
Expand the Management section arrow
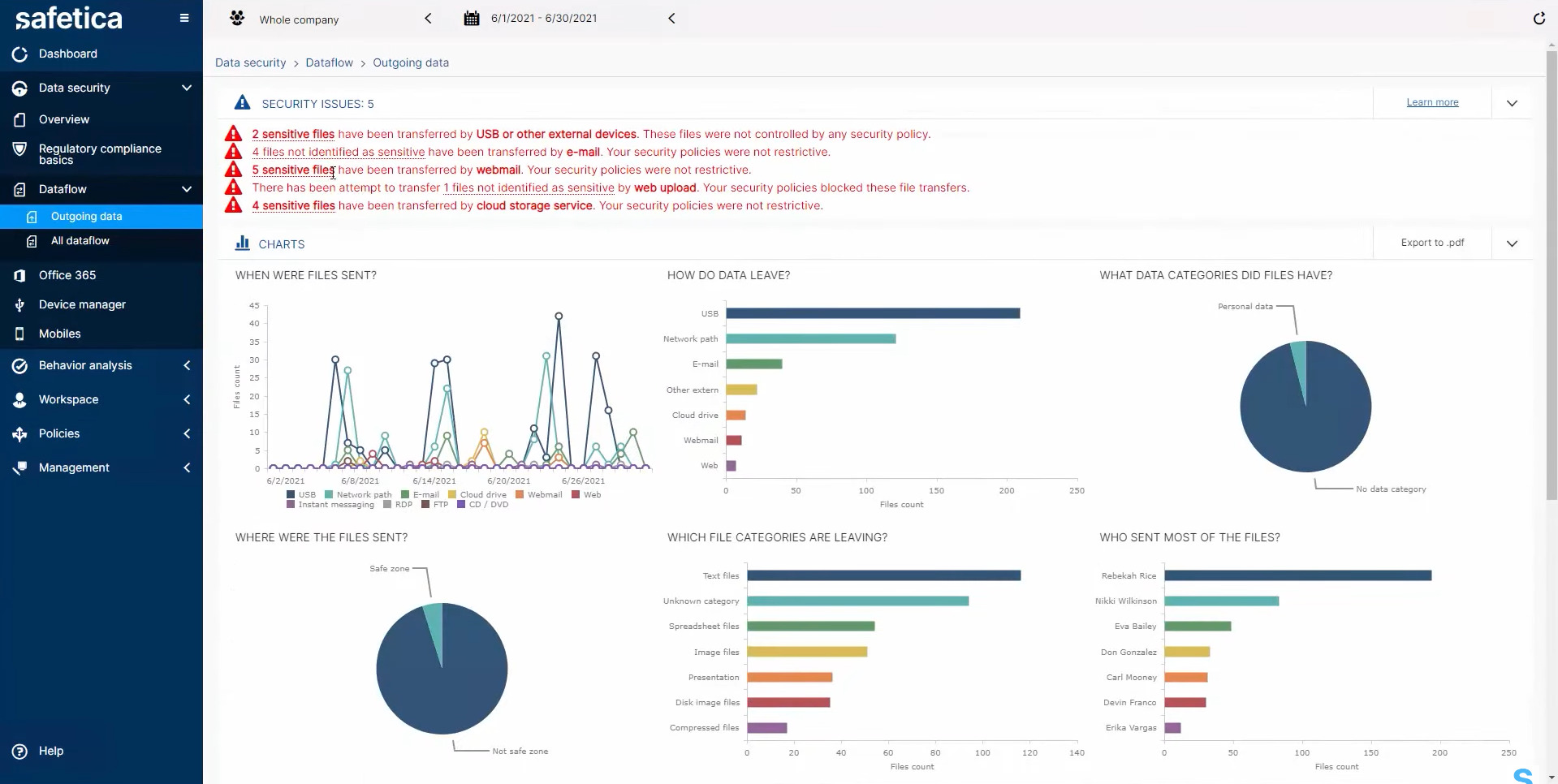click(x=187, y=467)
